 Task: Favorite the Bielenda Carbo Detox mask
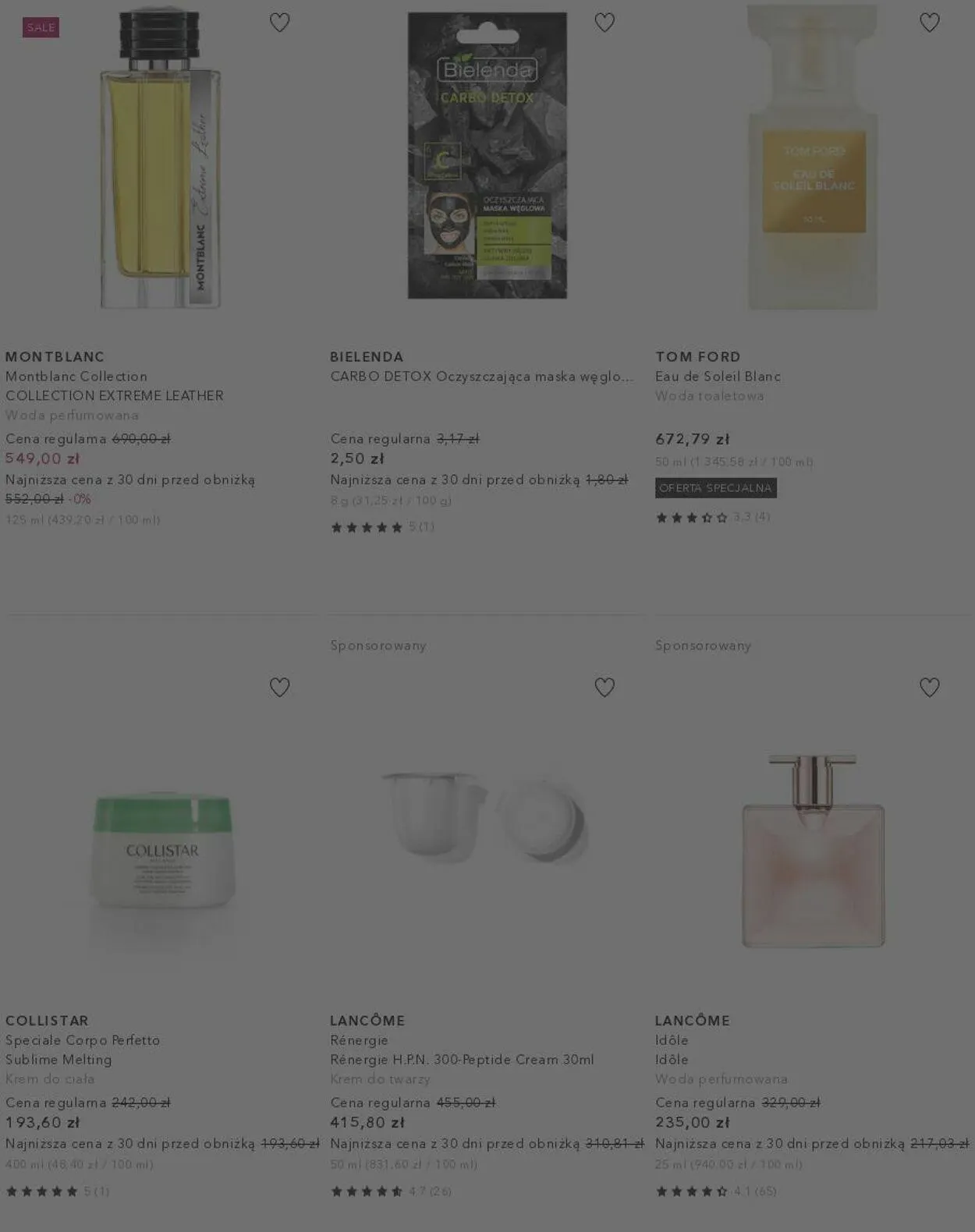pos(604,23)
